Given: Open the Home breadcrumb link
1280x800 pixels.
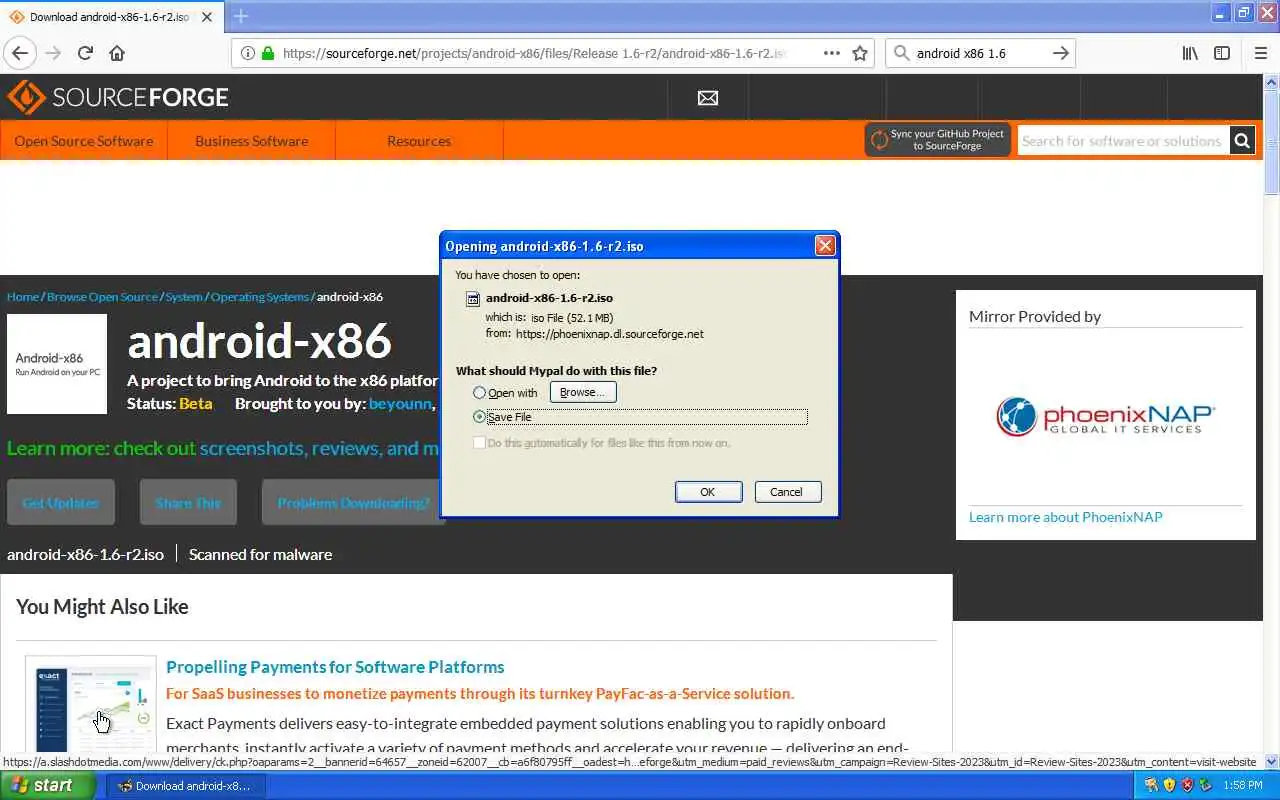Looking at the screenshot, I should [x=23, y=297].
